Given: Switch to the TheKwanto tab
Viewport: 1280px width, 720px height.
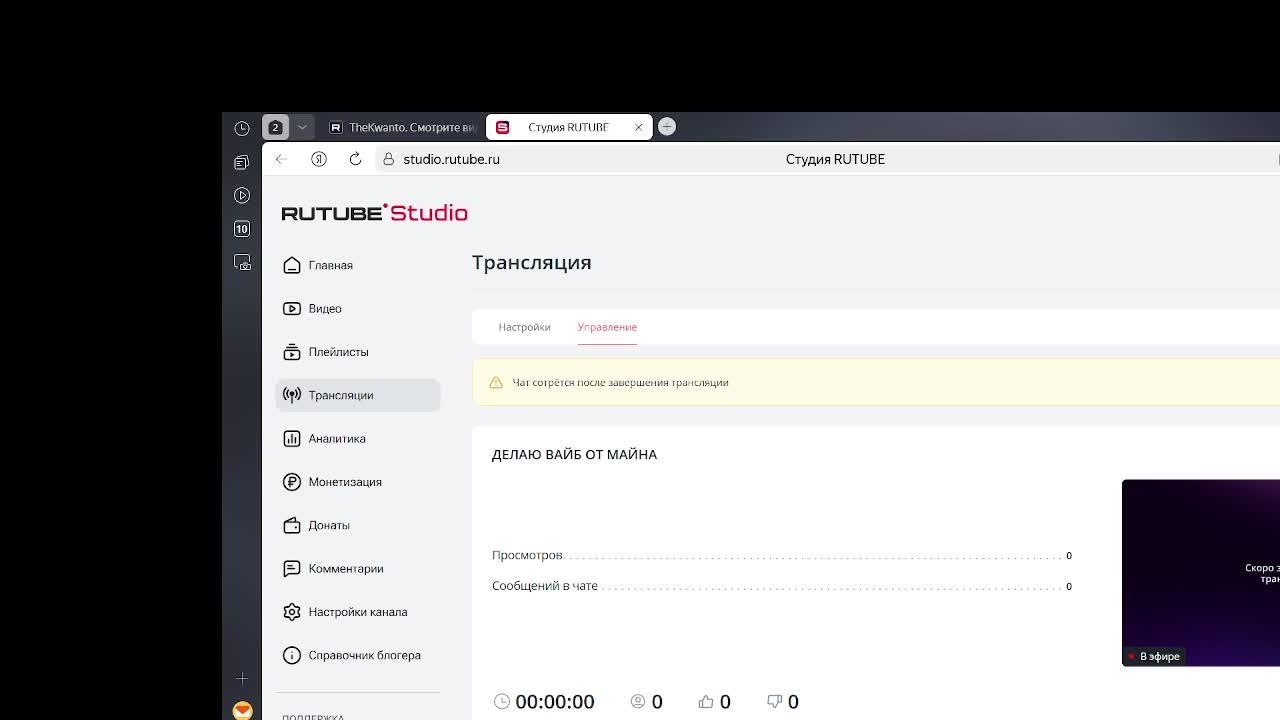Looking at the screenshot, I should pos(402,127).
